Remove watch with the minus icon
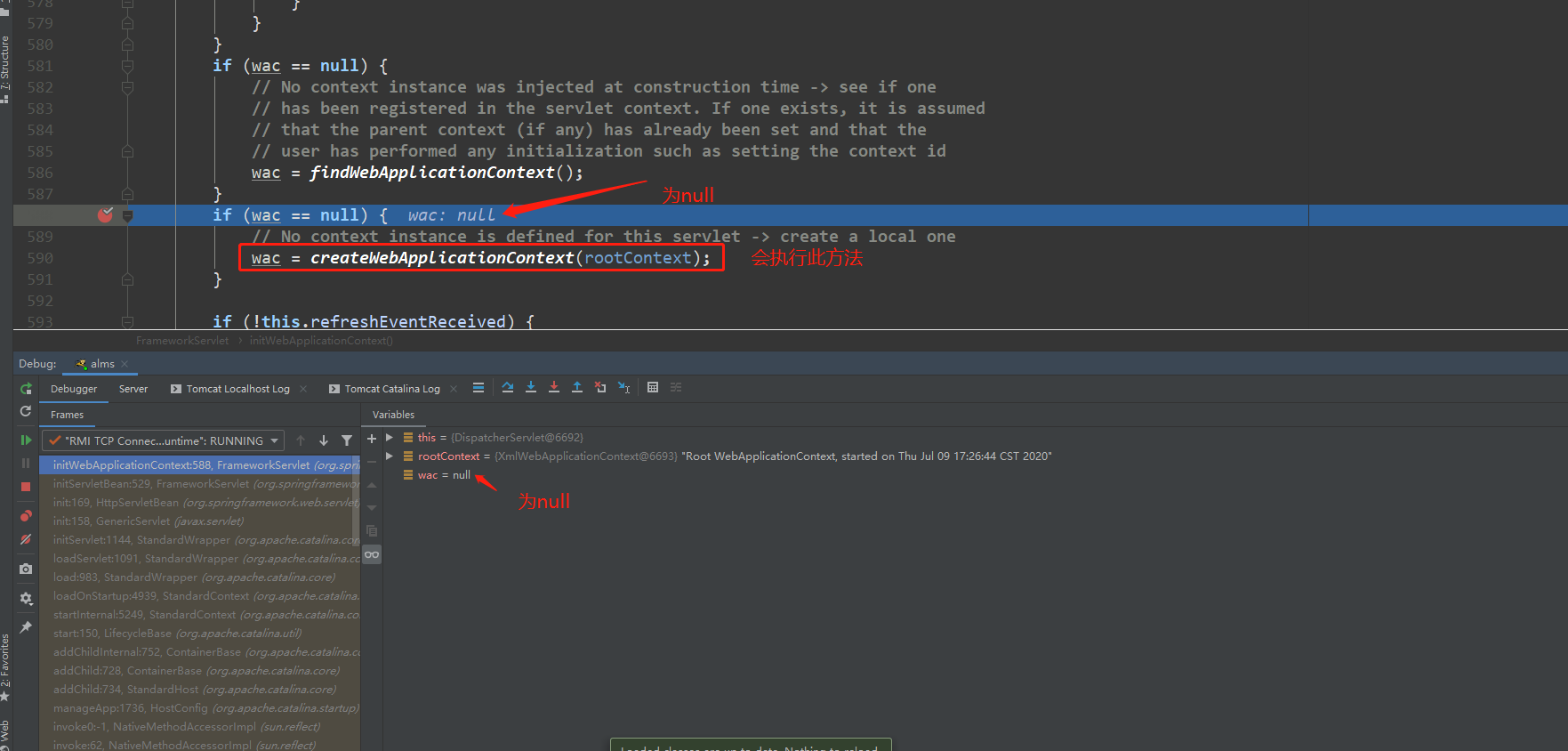 [372, 461]
